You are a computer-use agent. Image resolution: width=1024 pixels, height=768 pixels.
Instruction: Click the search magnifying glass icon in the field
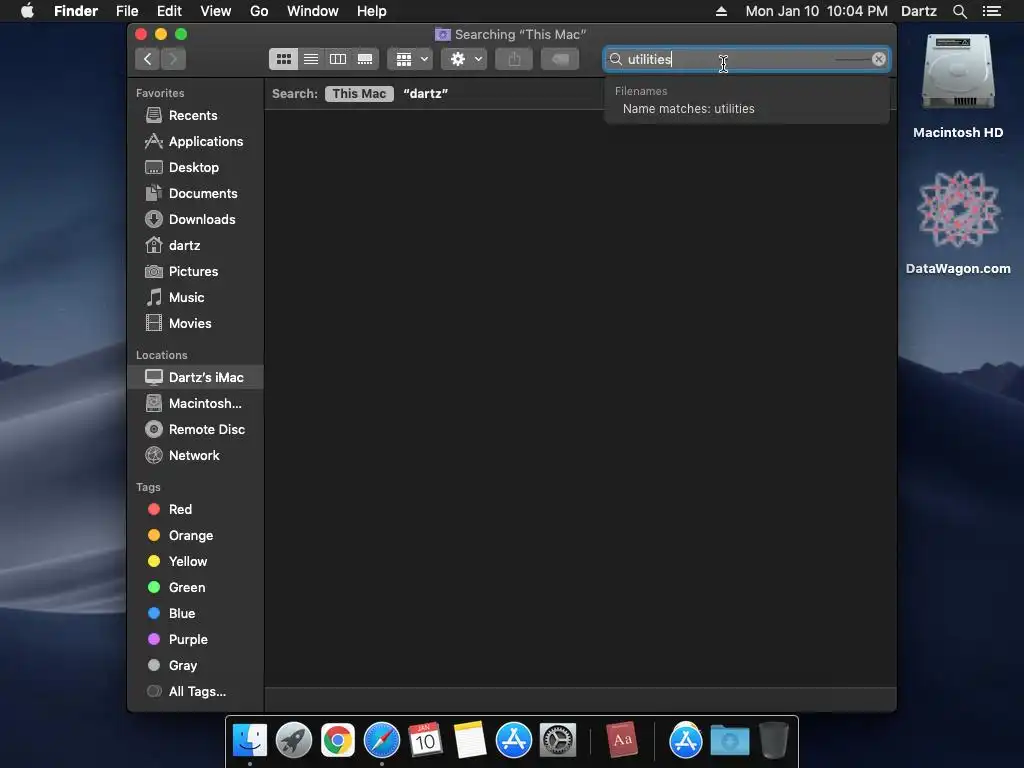(615, 59)
